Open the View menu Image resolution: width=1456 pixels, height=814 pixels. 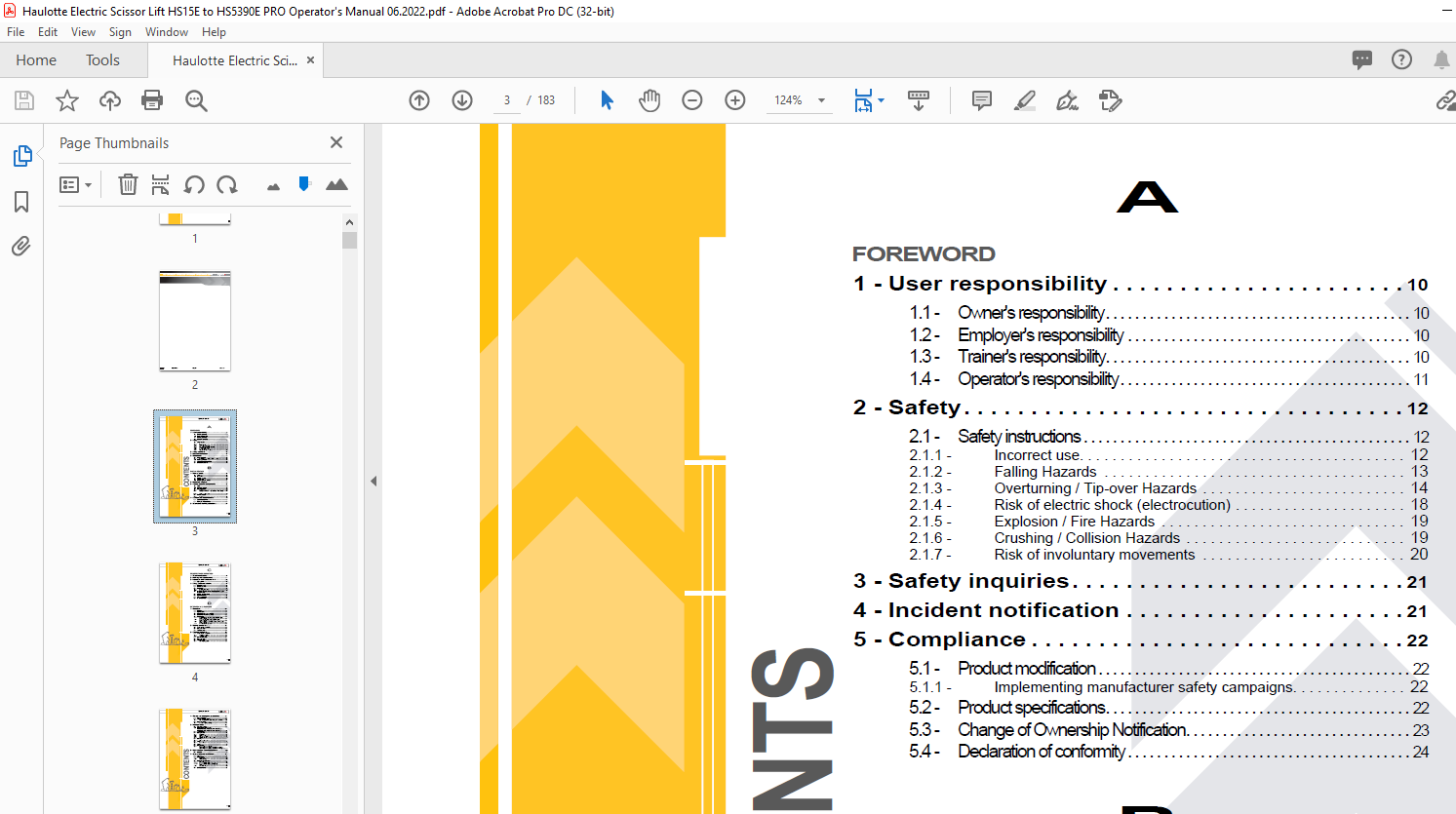(x=83, y=32)
